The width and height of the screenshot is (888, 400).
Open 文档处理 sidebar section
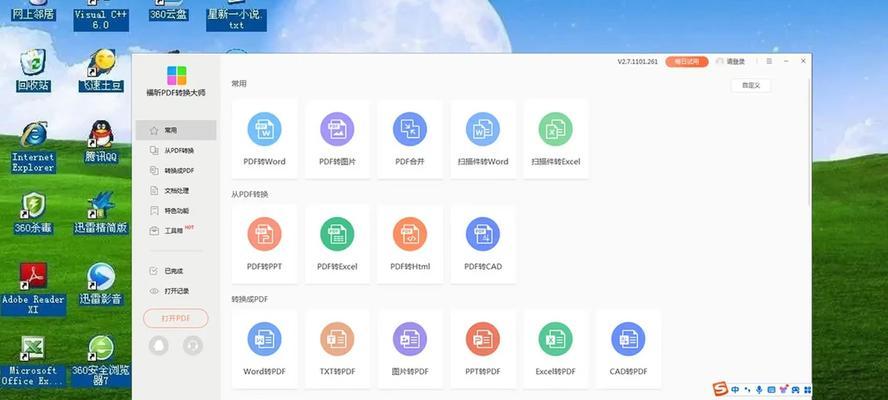[176, 191]
